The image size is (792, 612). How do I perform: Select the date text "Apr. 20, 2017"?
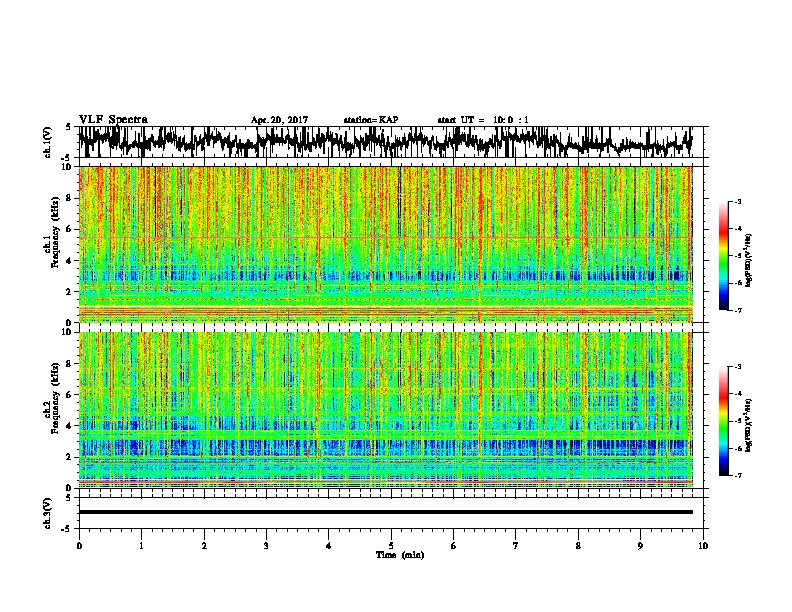click(x=279, y=120)
